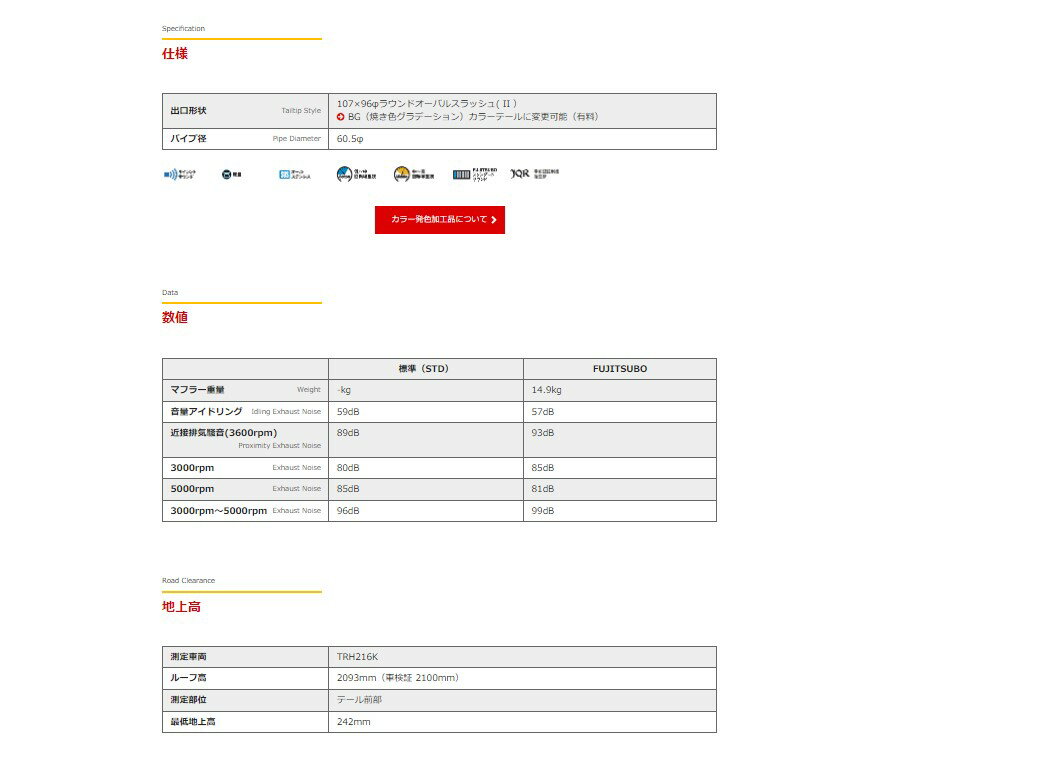
Task: Click the yellow circular gauge icon
Action: 401,174
